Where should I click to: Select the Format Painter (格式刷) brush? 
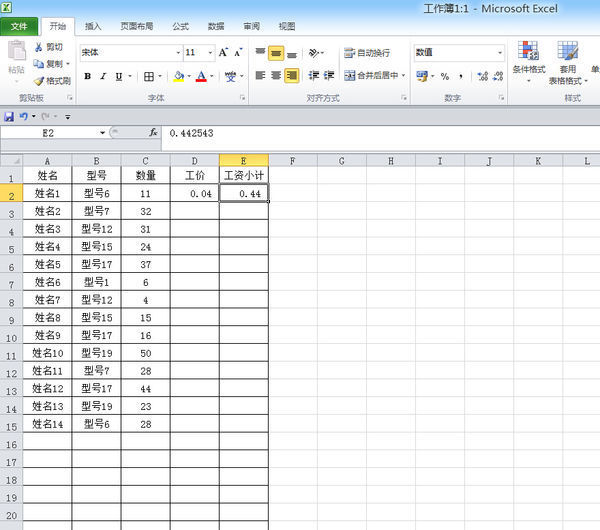[39, 81]
